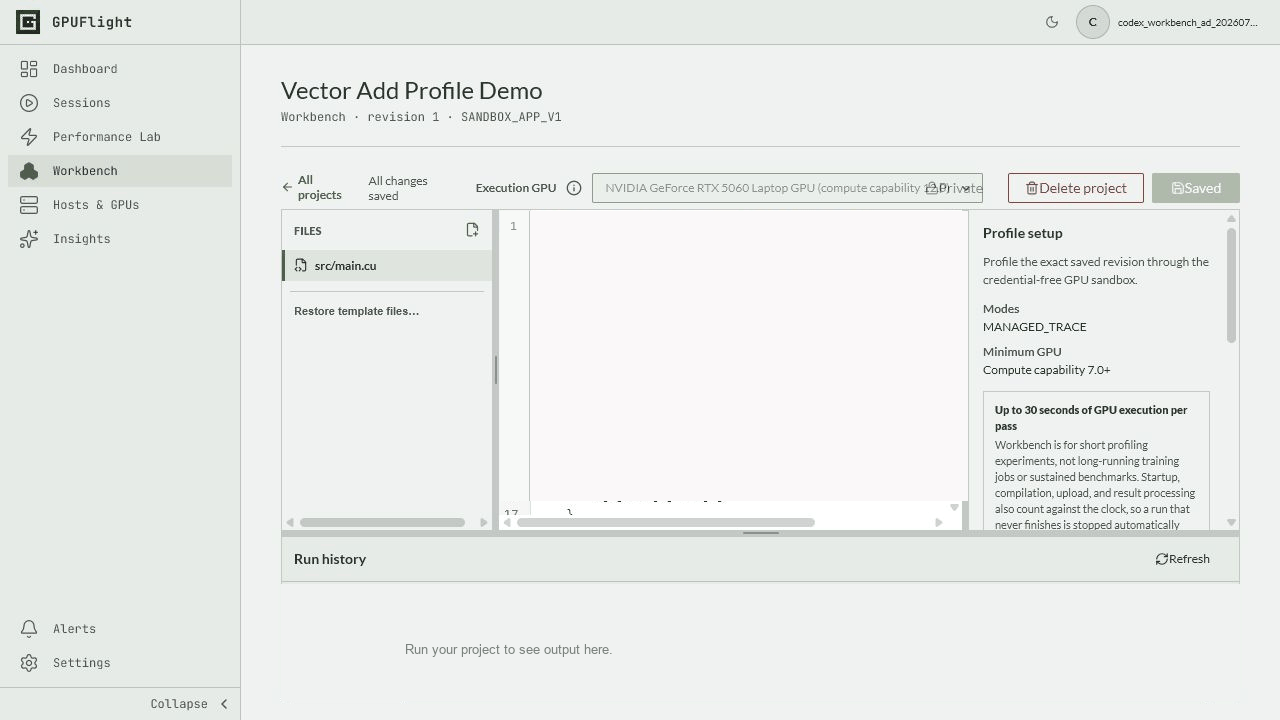Image resolution: width=1280 pixels, height=720 pixels.
Task: Click Profile setup scroll down arrow
Action: [1231, 523]
